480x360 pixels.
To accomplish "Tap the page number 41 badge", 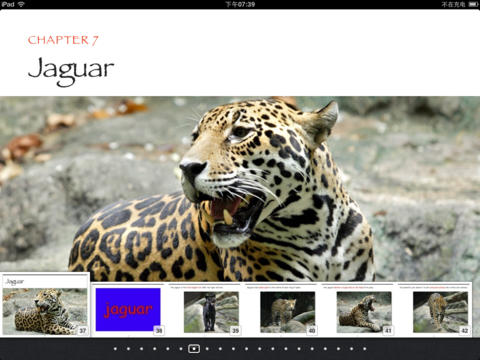I will (x=388, y=330).
